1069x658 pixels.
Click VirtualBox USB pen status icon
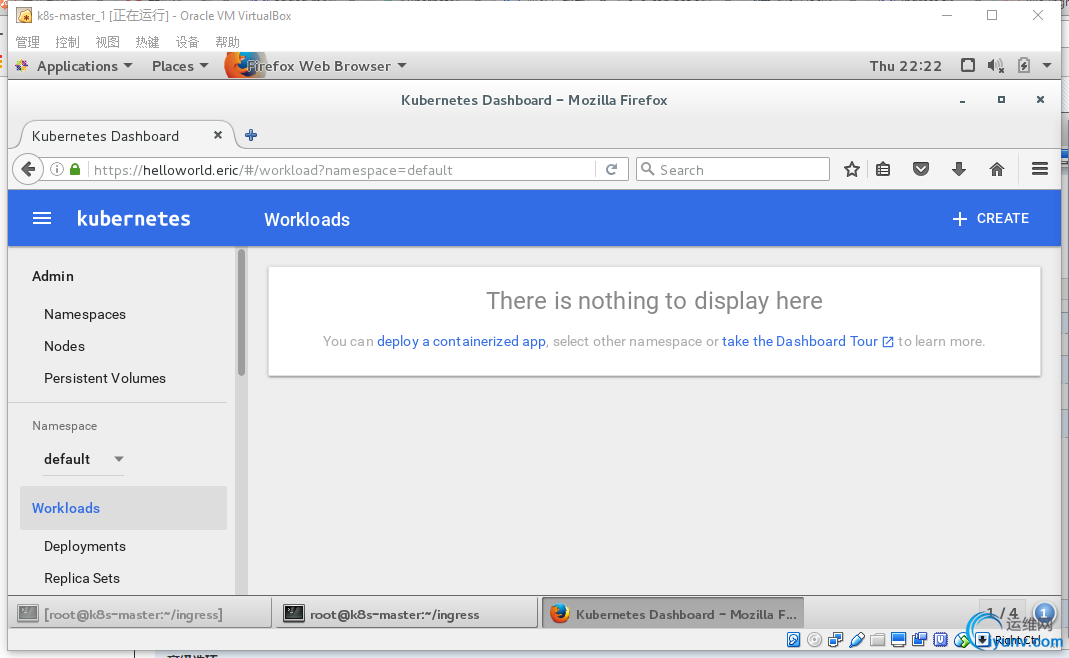click(x=857, y=640)
